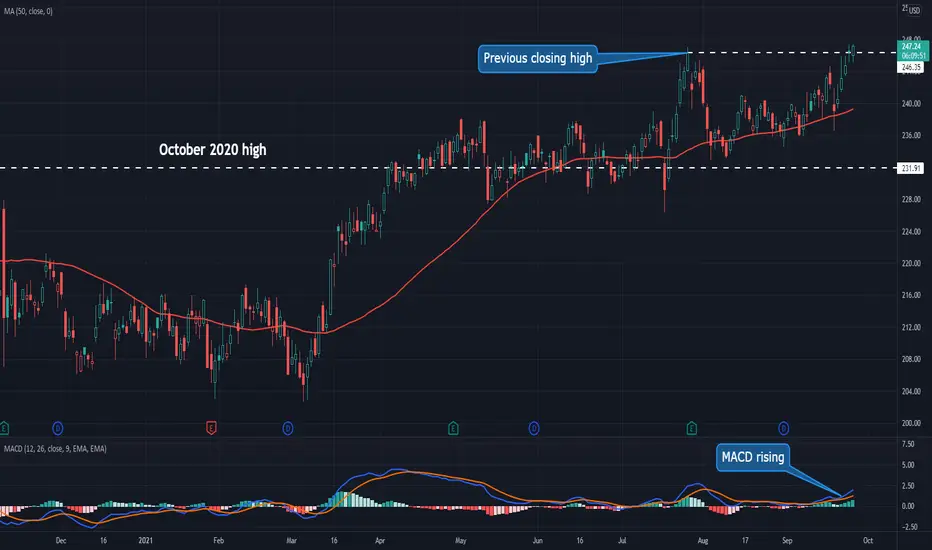
Task: Click the 228.00 price axis value
Action: pyautogui.click(x=911, y=199)
